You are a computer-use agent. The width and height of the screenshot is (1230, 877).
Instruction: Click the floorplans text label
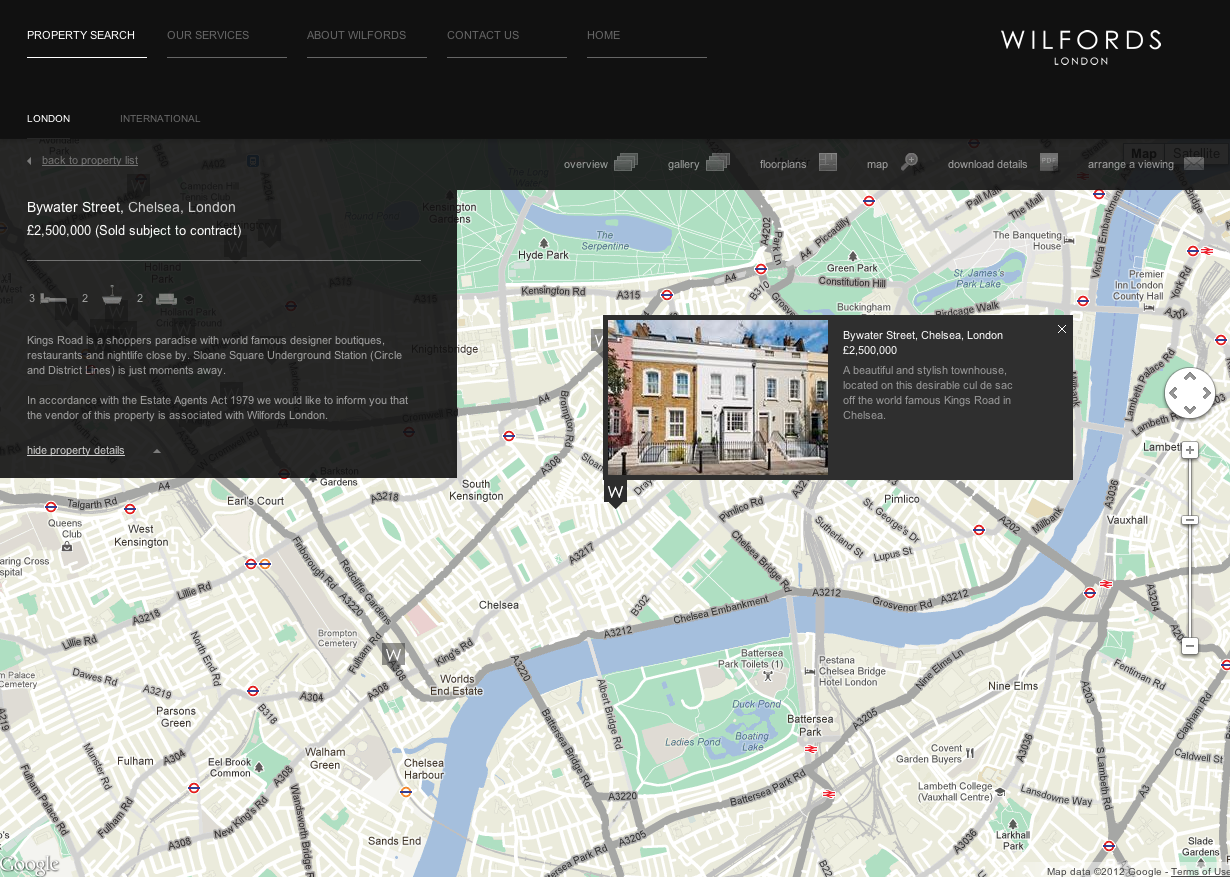pos(783,164)
